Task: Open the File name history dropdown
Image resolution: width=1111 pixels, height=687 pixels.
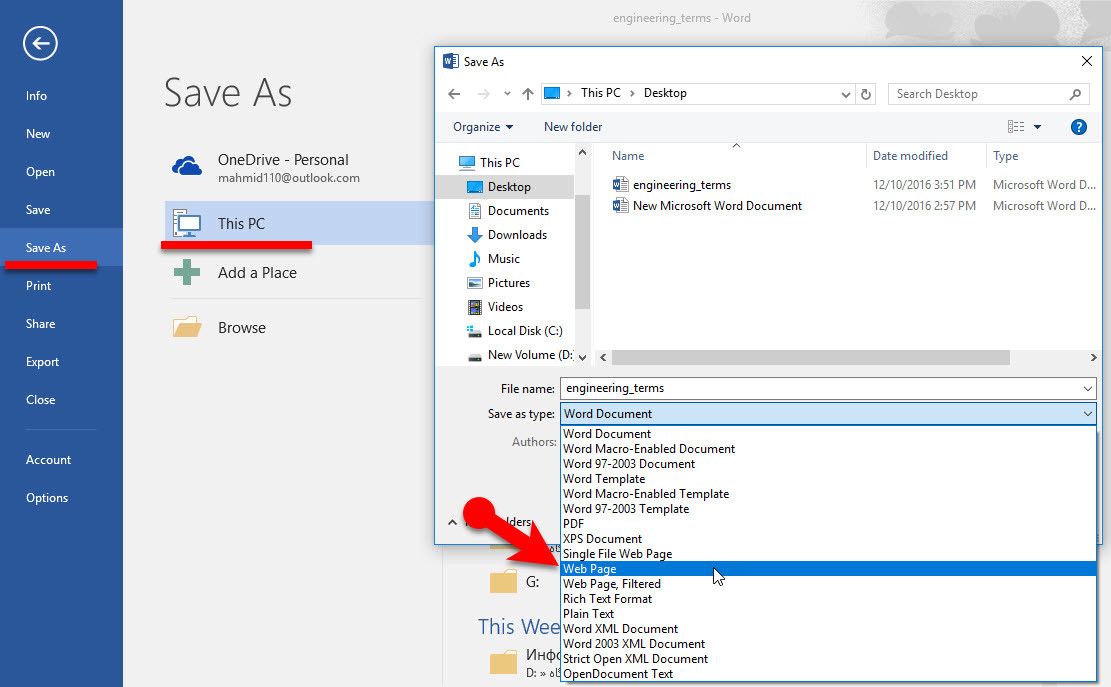Action: (1088, 389)
